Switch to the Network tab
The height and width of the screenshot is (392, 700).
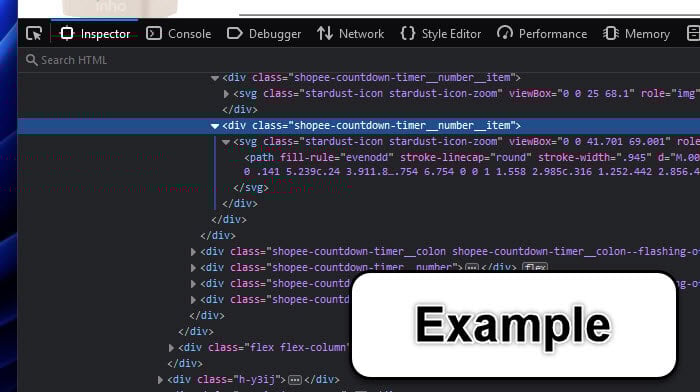[351, 33]
